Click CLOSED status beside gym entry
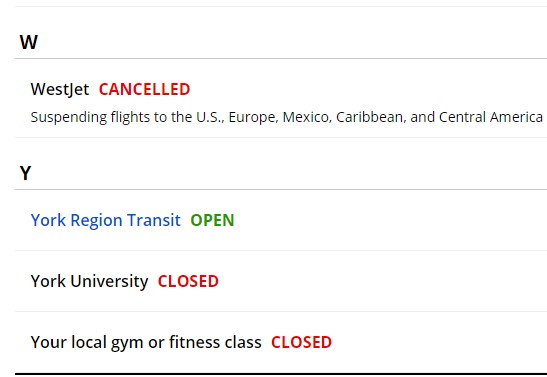The height and width of the screenshot is (377, 547). coord(301,342)
